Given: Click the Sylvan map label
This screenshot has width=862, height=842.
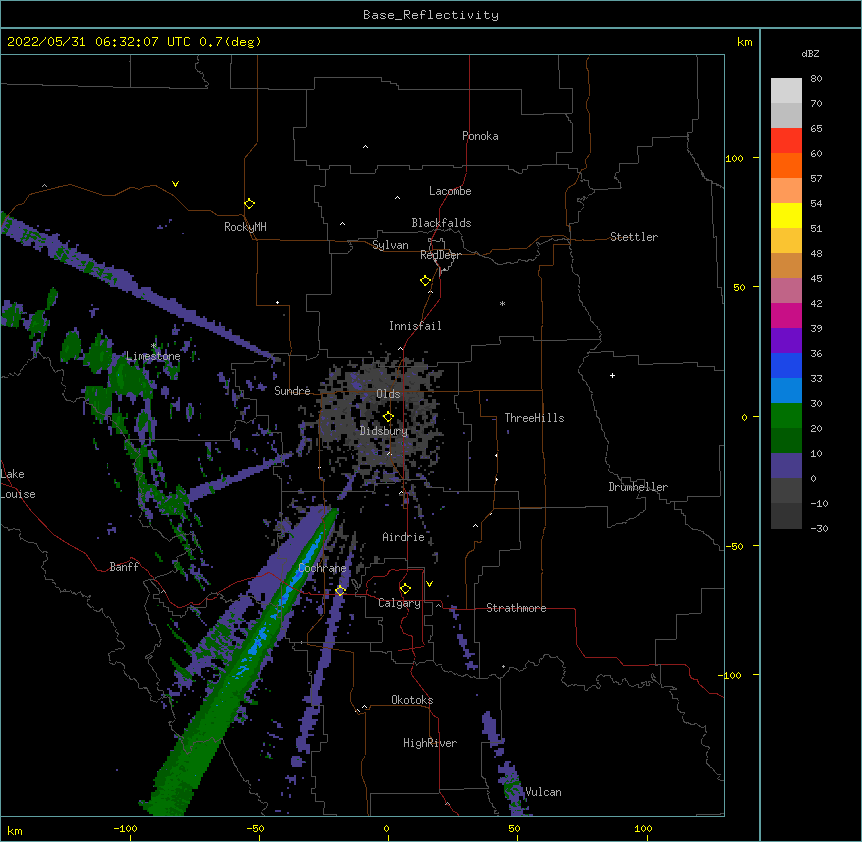Looking at the screenshot, I should click(390, 245).
